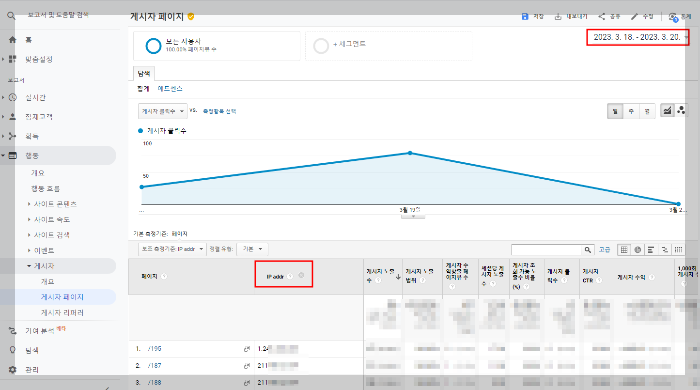Viewport: 700px width, 390px height.
Task: Click the add Segment (+세그먼트) placeholder
Action: pyautogui.click(x=388, y=46)
